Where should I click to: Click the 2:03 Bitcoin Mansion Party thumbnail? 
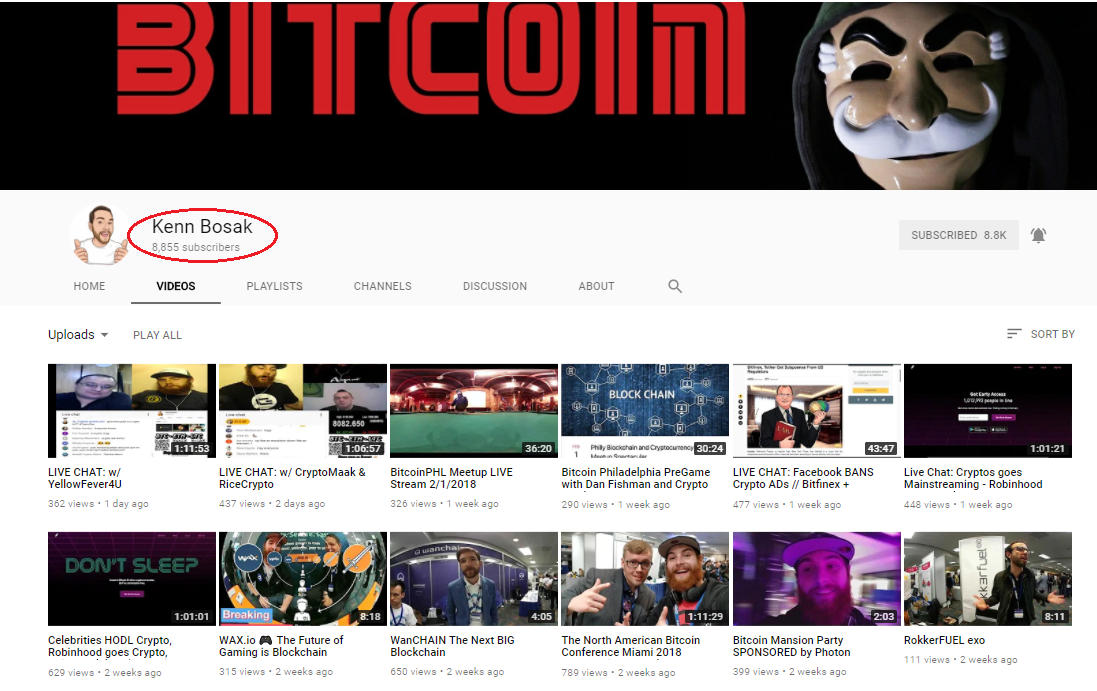(816, 578)
